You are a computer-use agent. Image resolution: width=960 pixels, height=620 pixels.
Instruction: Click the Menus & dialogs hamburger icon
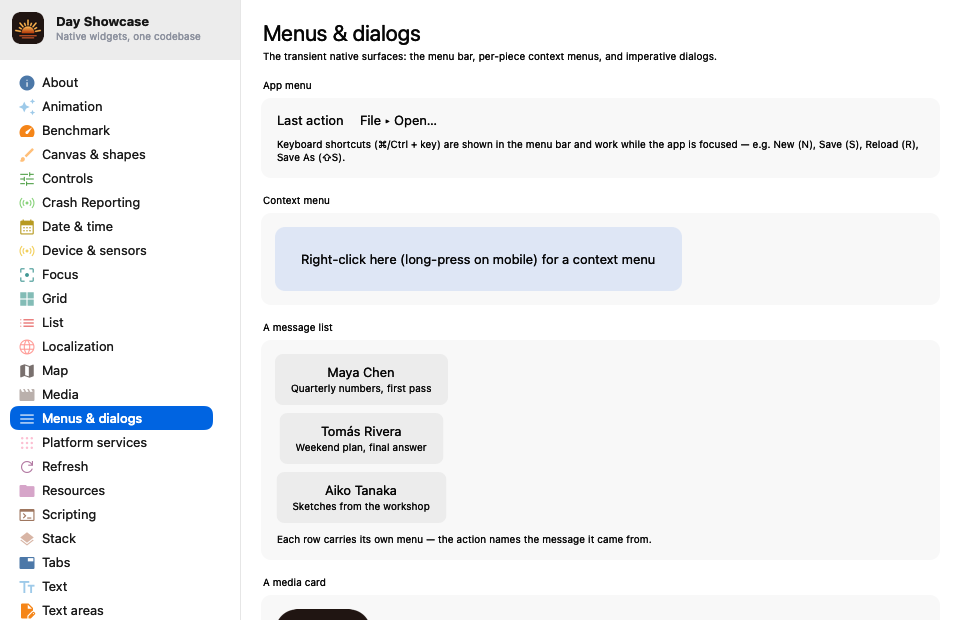click(x=27, y=419)
